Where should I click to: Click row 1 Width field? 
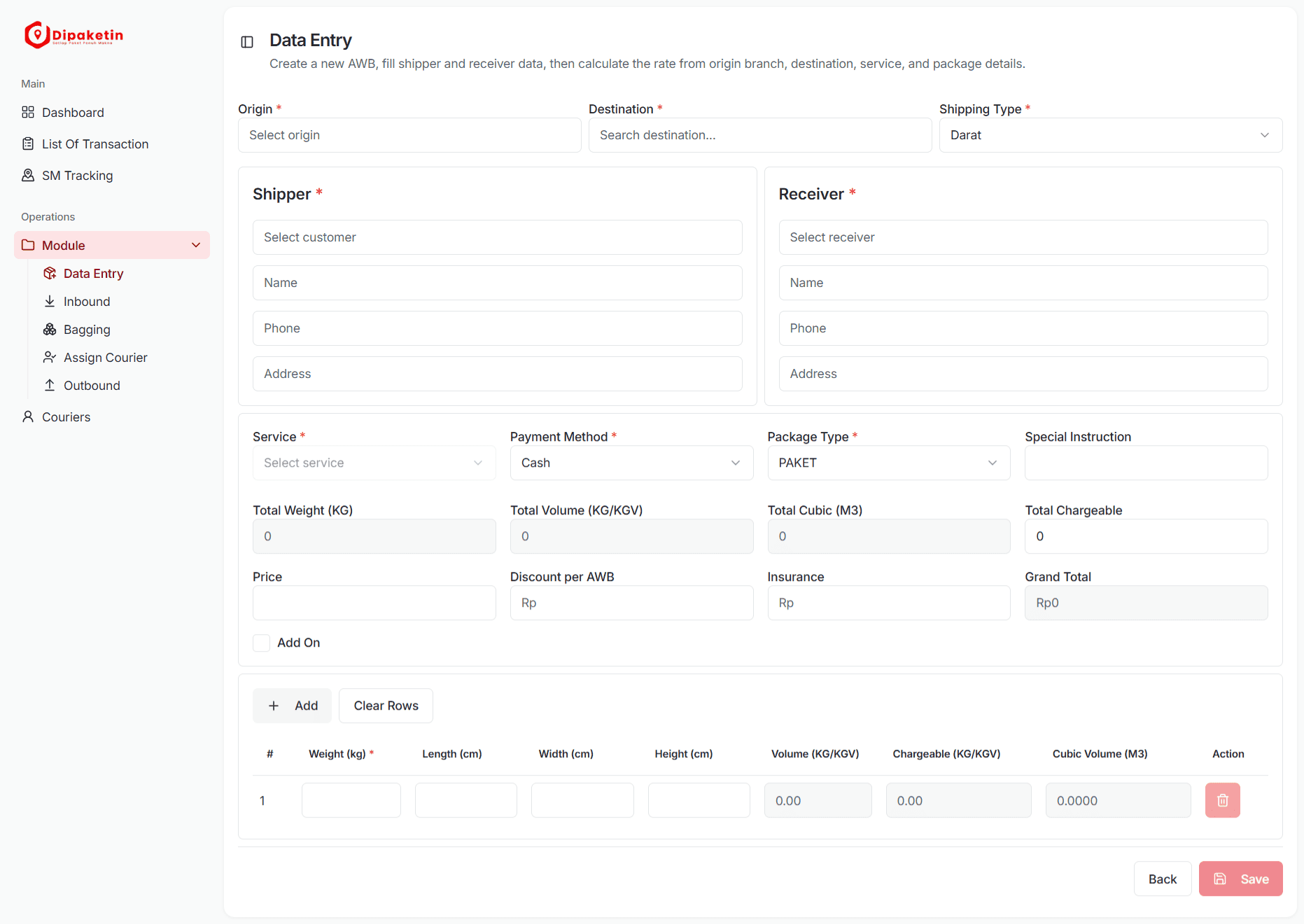click(582, 800)
